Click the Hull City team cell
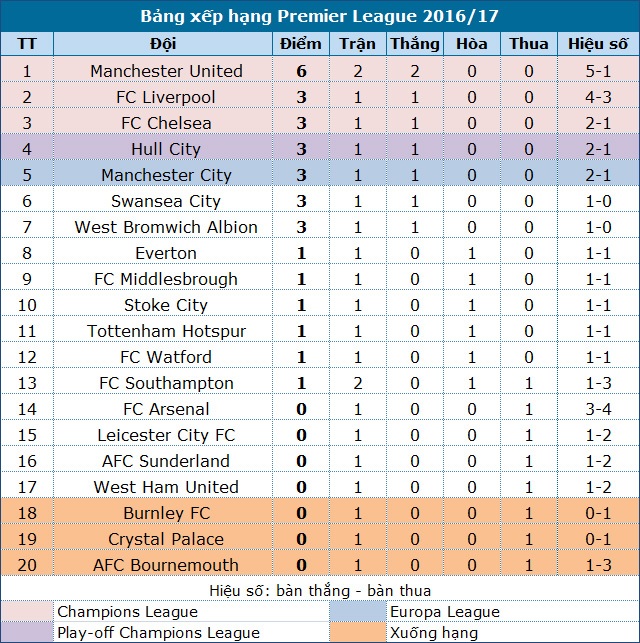 (166, 149)
